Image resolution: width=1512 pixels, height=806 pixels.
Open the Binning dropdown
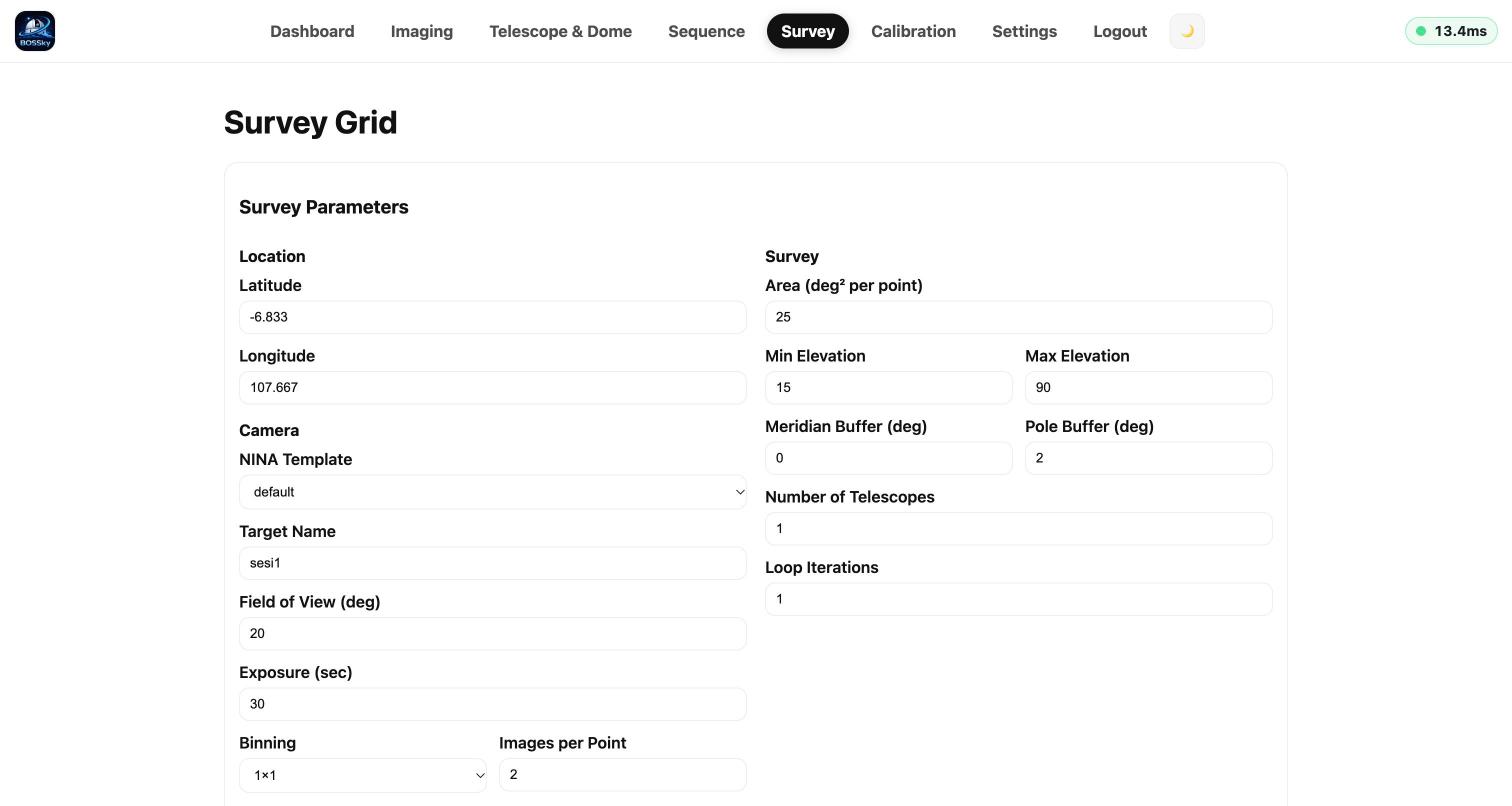[x=363, y=775]
